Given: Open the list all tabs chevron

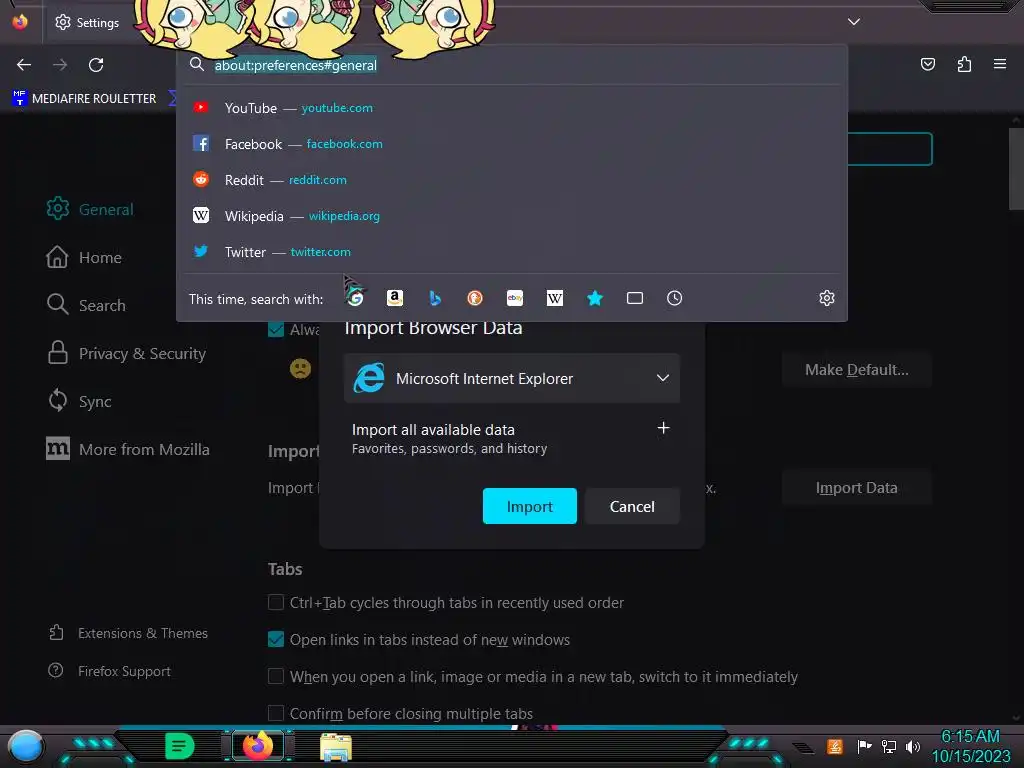Looking at the screenshot, I should pos(854,22).
